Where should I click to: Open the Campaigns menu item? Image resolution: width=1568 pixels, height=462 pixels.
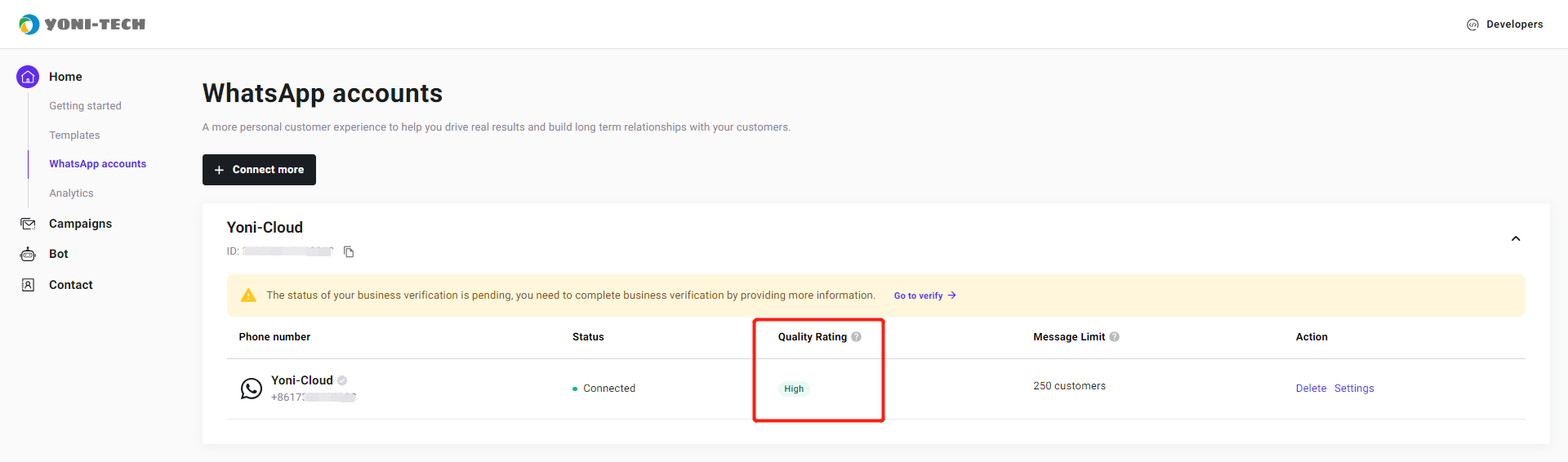pos(80,224)
